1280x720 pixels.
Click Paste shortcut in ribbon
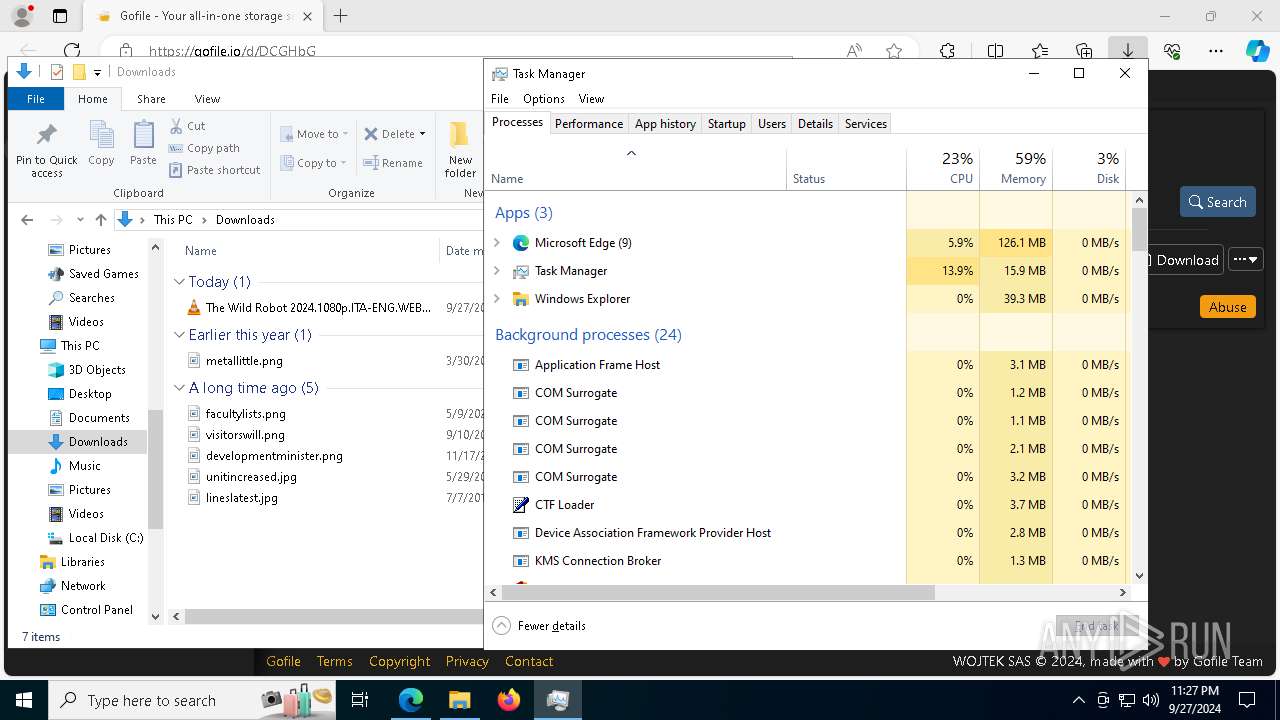point(214,170)
